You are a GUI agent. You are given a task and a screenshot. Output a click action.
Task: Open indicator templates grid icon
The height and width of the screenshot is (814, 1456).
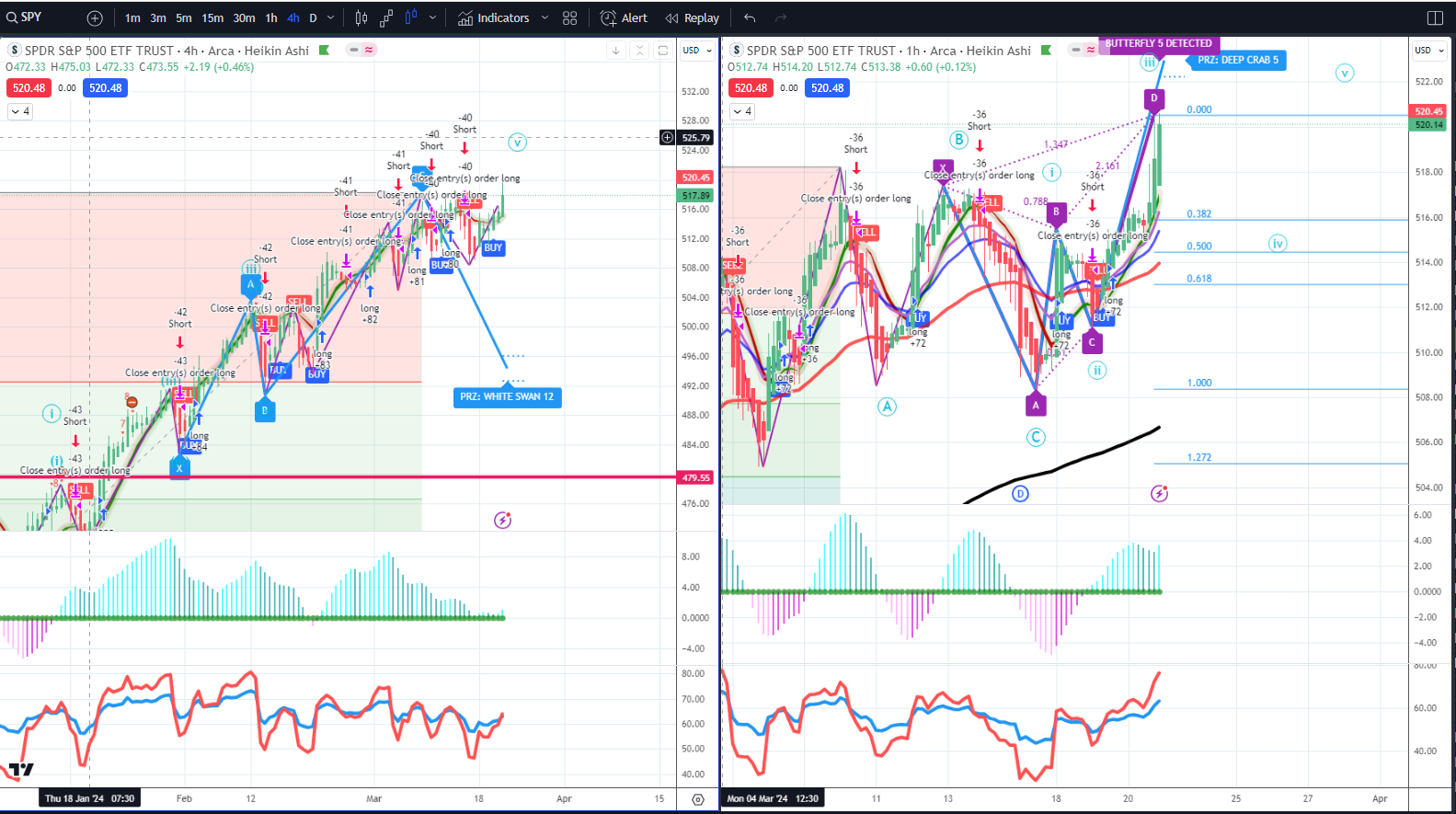coord(570,17)
